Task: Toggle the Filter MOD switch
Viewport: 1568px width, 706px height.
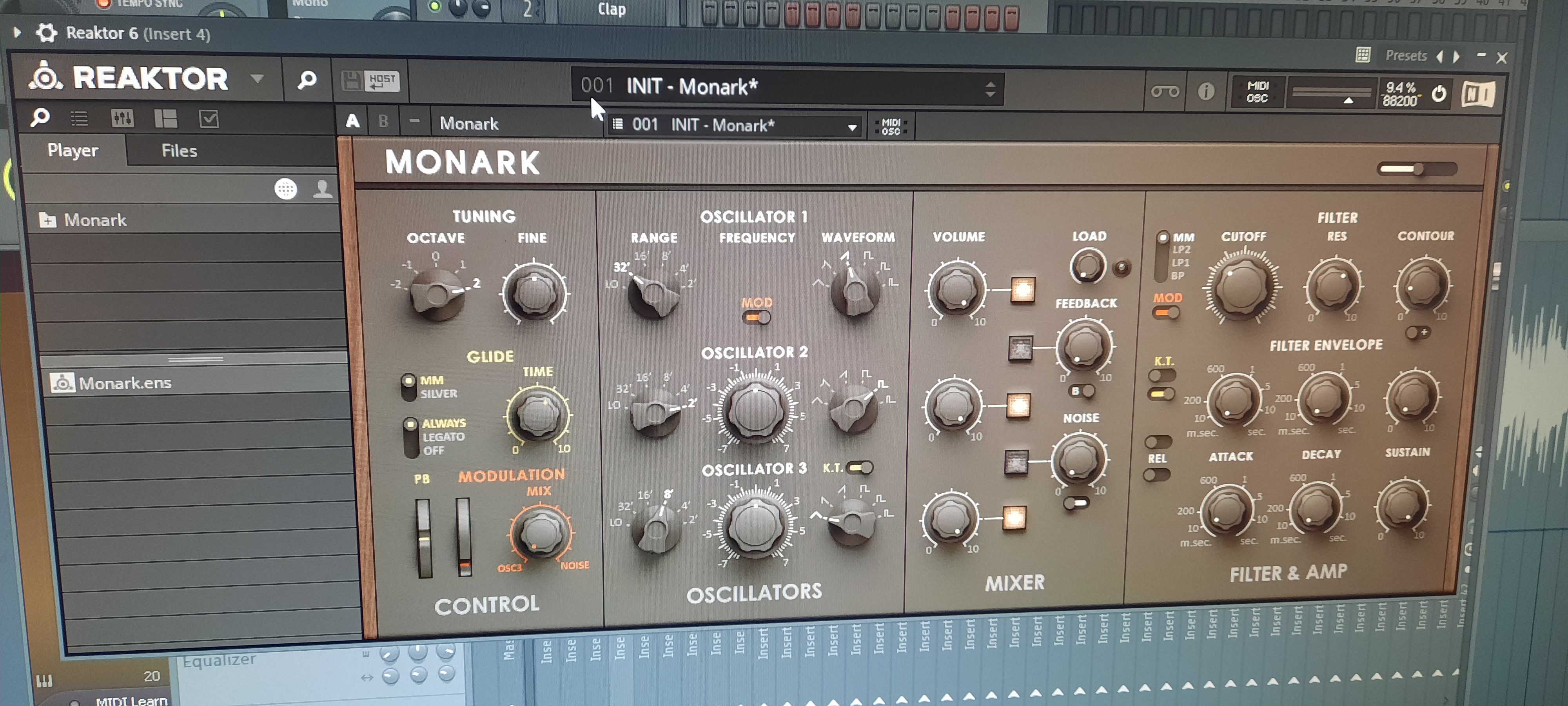Action: tap(1166, 313)
